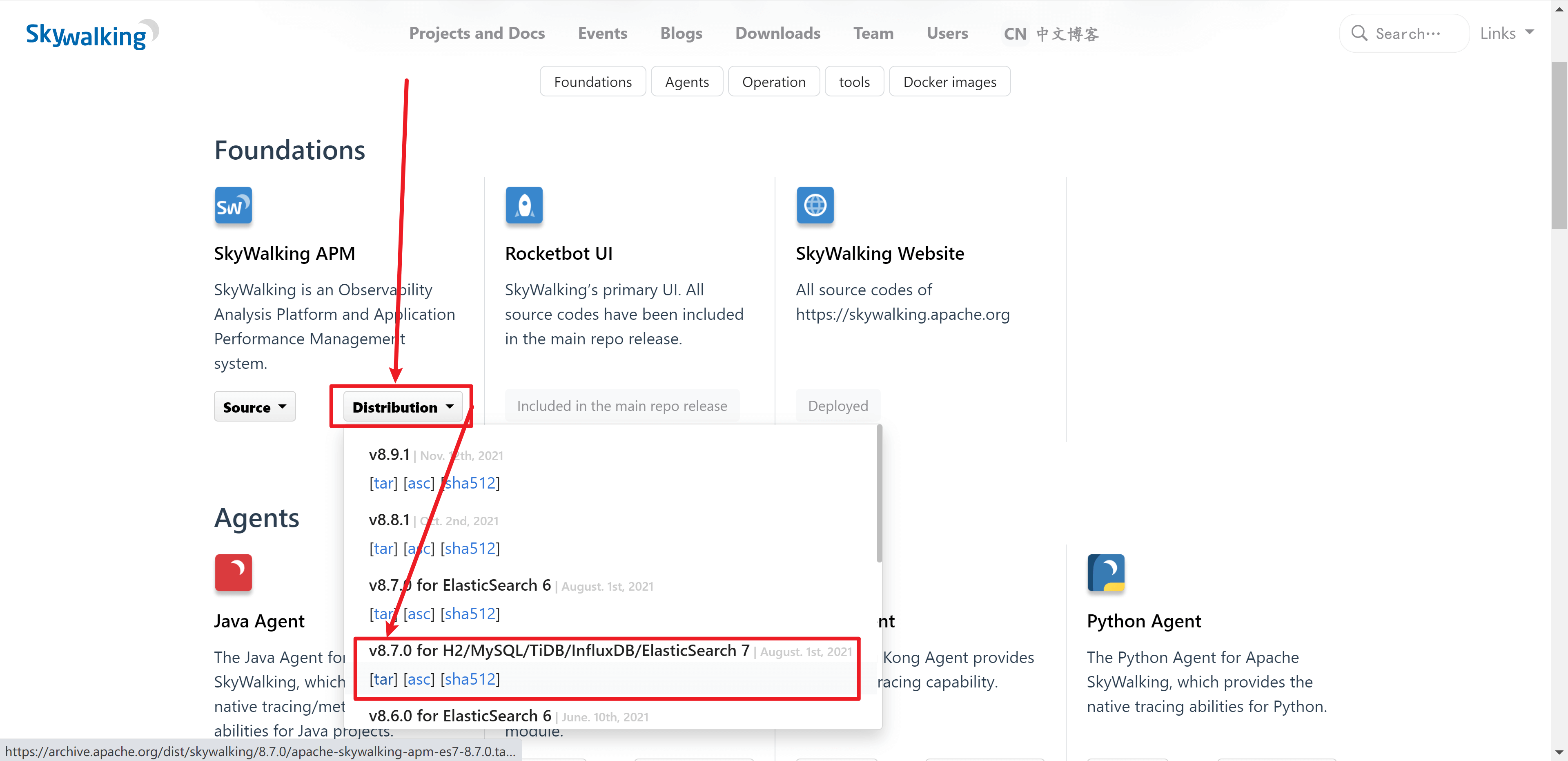Open the Source dropdown
This screenshot has height=761, width=1568.
pyautogui.click(x=254, y=407)
